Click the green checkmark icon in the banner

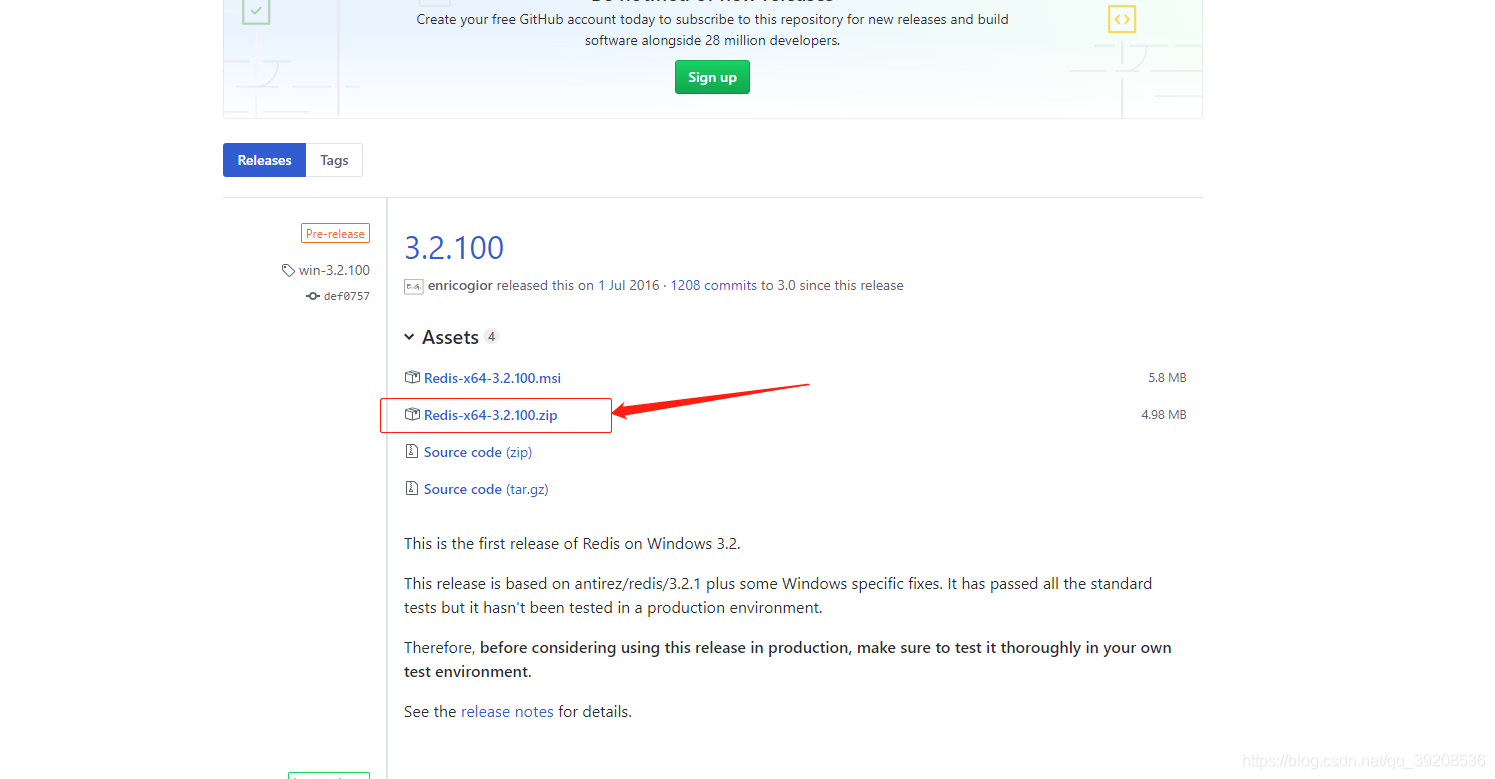256,13
